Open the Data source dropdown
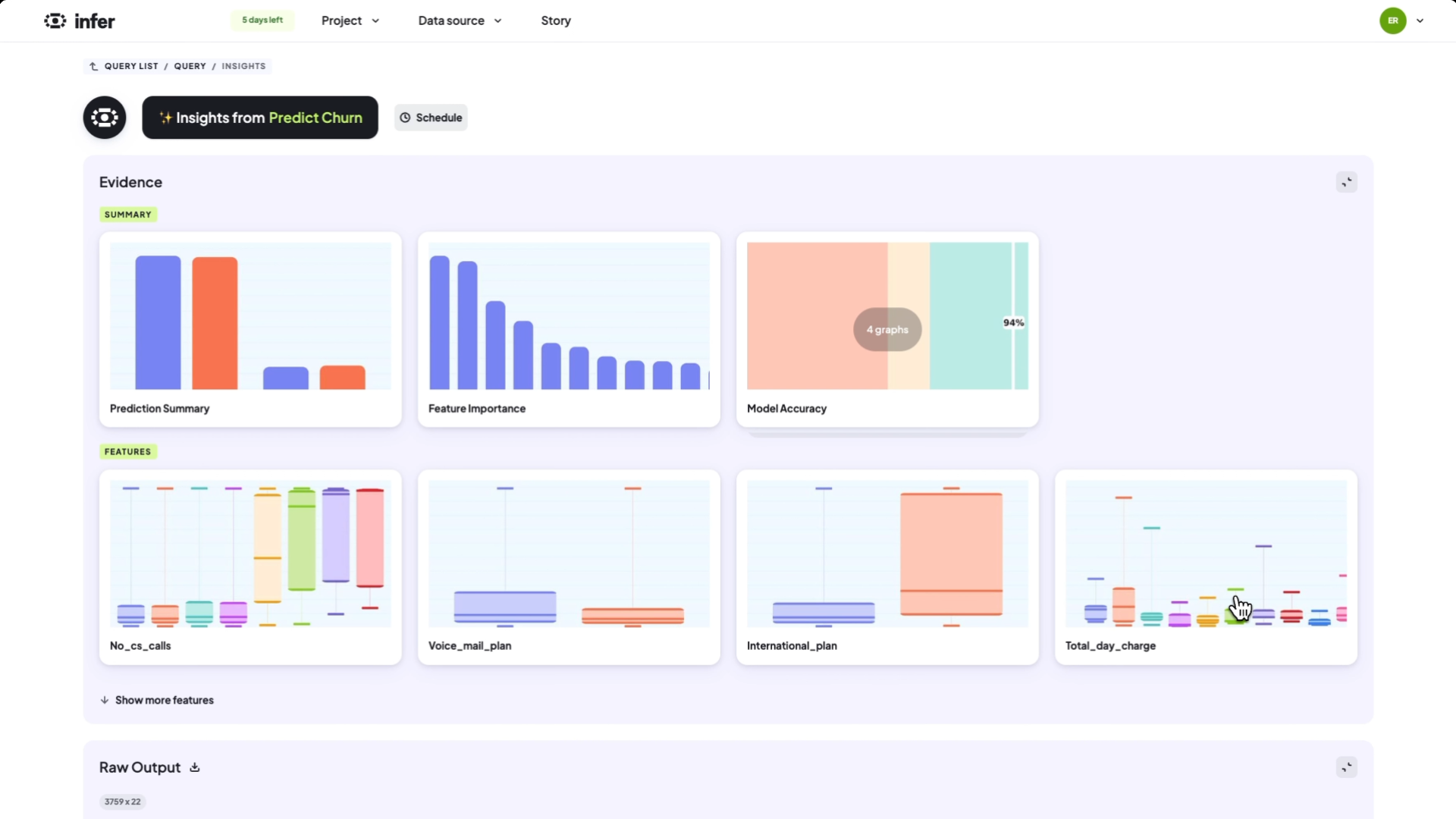 click(x=460, y=21)
